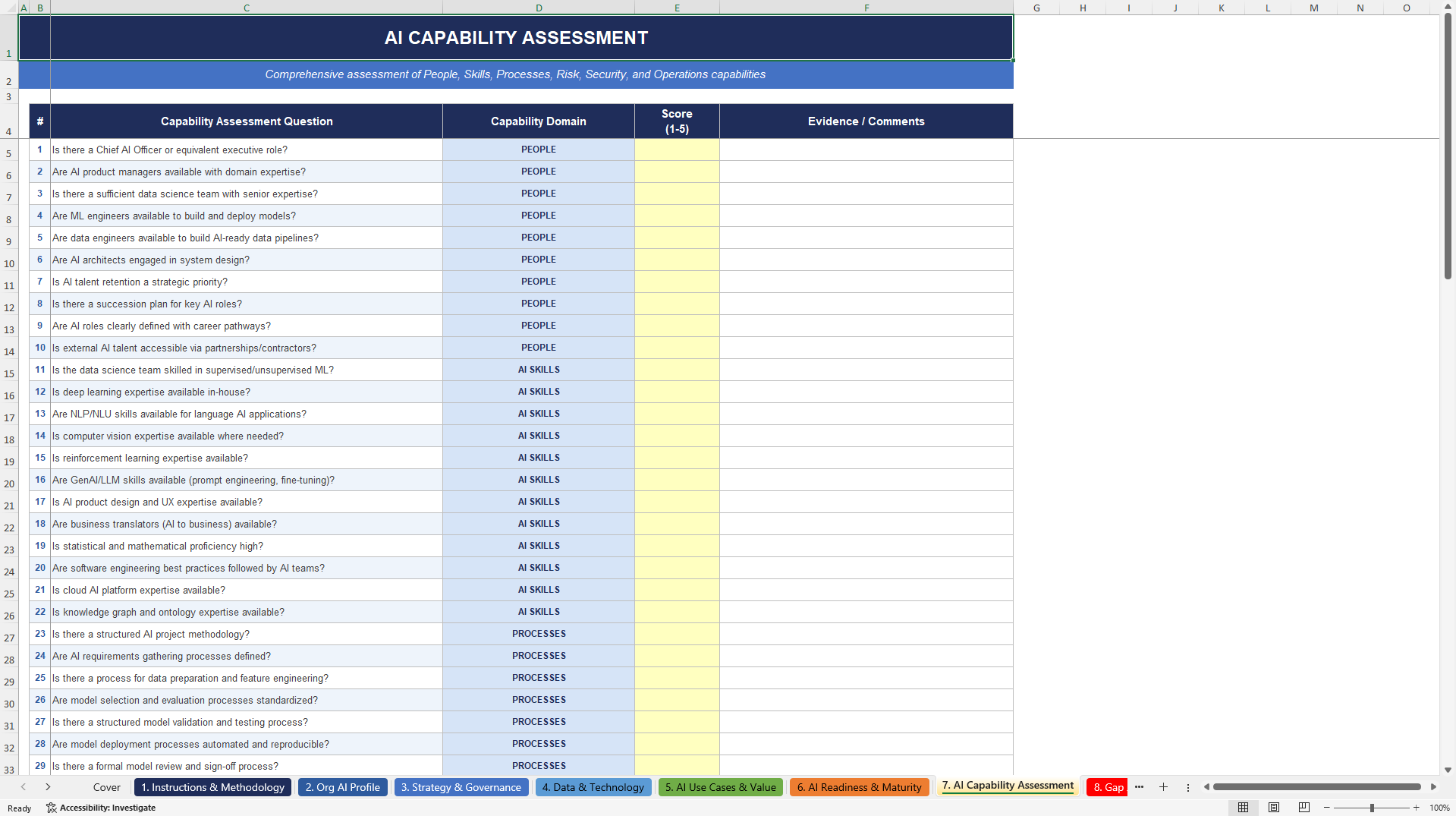
Task: Go to next sheet tab arrow
Action: [x=48, y=787]
